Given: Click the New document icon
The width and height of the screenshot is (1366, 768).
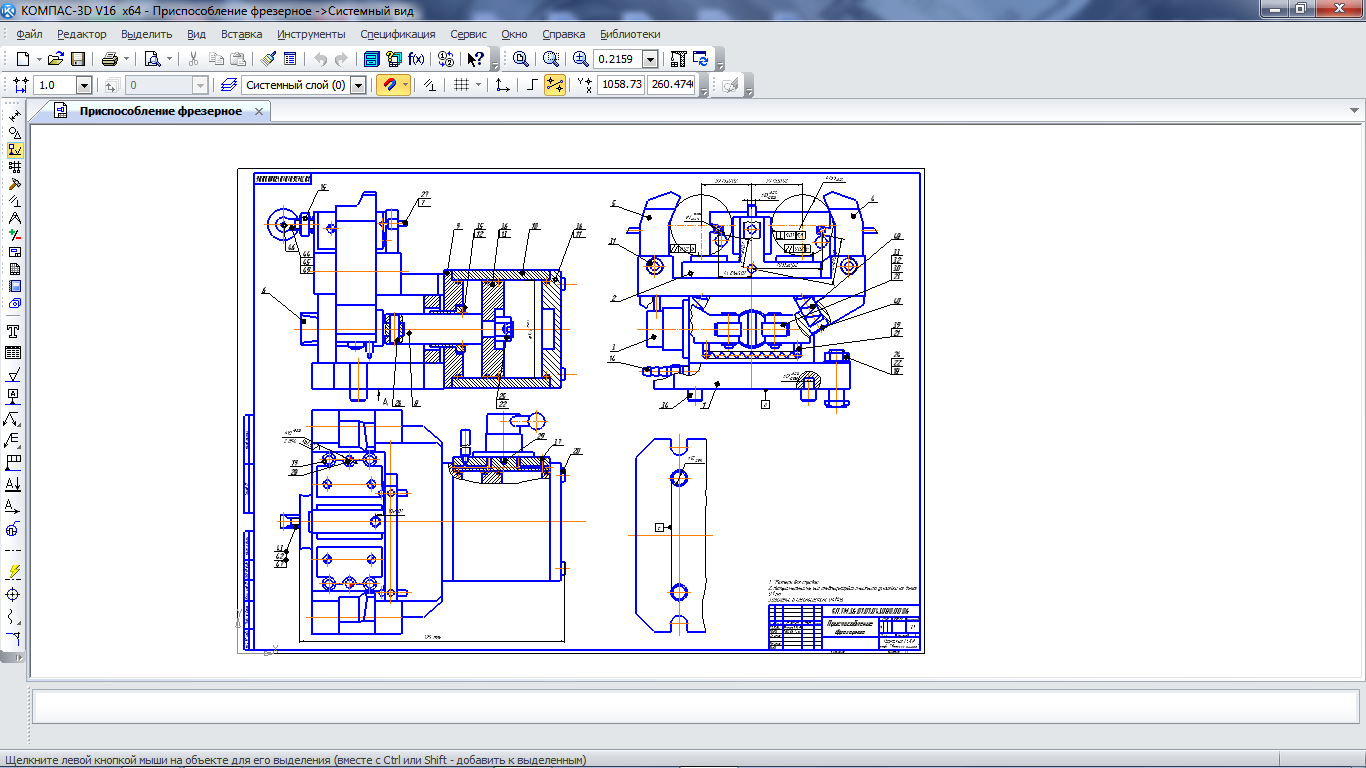Looking at the screenshot, I should [22, 59].
